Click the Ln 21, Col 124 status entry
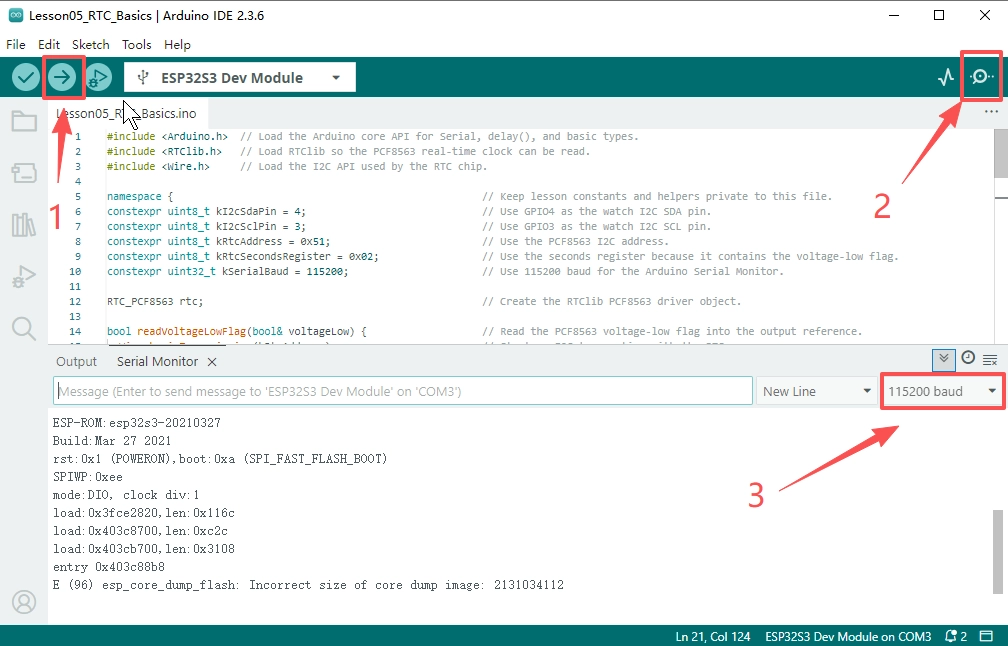Viewport: 1008px width, 646px height. click(712, 636)
